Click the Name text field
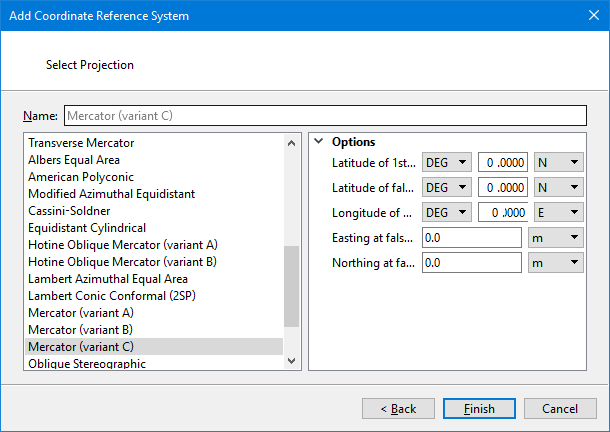Image resolution: width=610 pixels, height=432 pixels. [323, 116]
